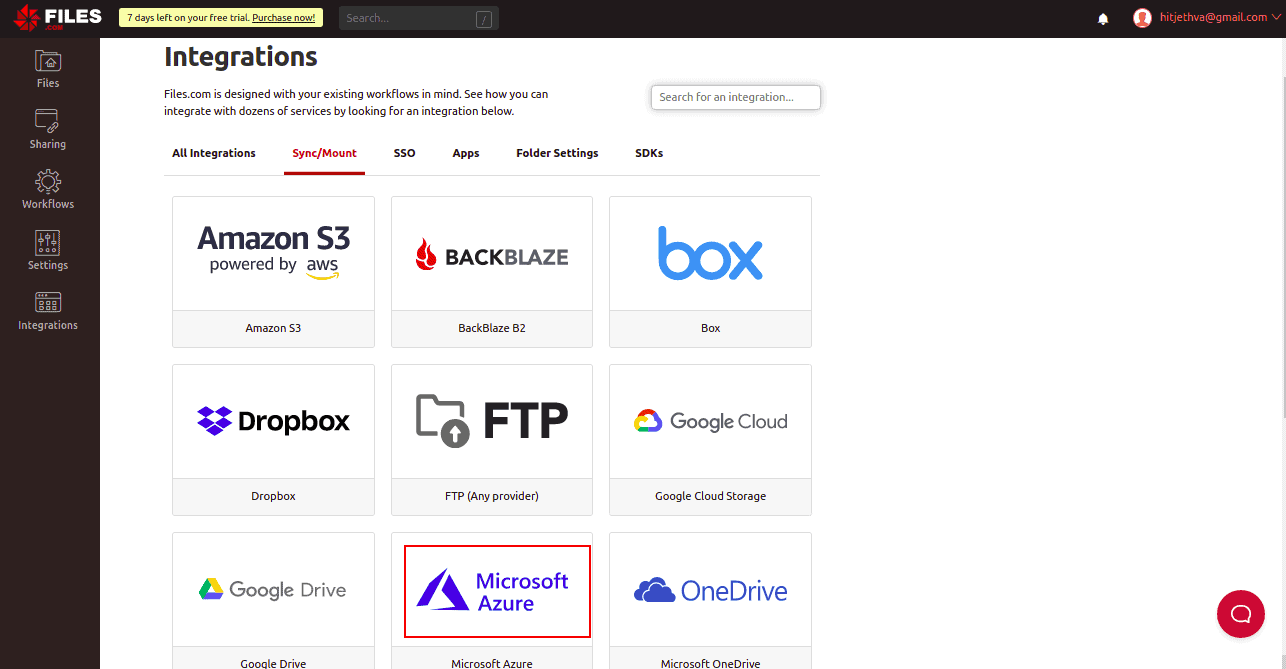Screen dimensions: 1286x669
Task: Click the Box logo card
Action: click(x=710, y=253)
